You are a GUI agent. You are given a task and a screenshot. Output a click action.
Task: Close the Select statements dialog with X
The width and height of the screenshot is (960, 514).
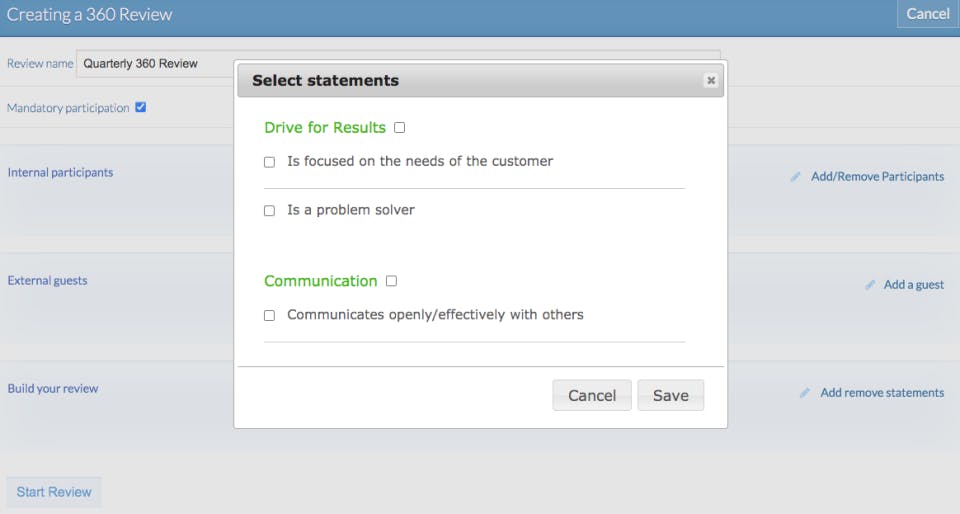tap(710, 81)
